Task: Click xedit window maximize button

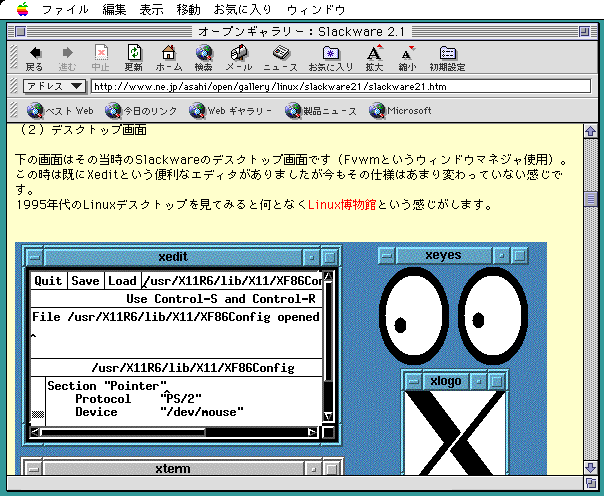Action: (329, 257)
